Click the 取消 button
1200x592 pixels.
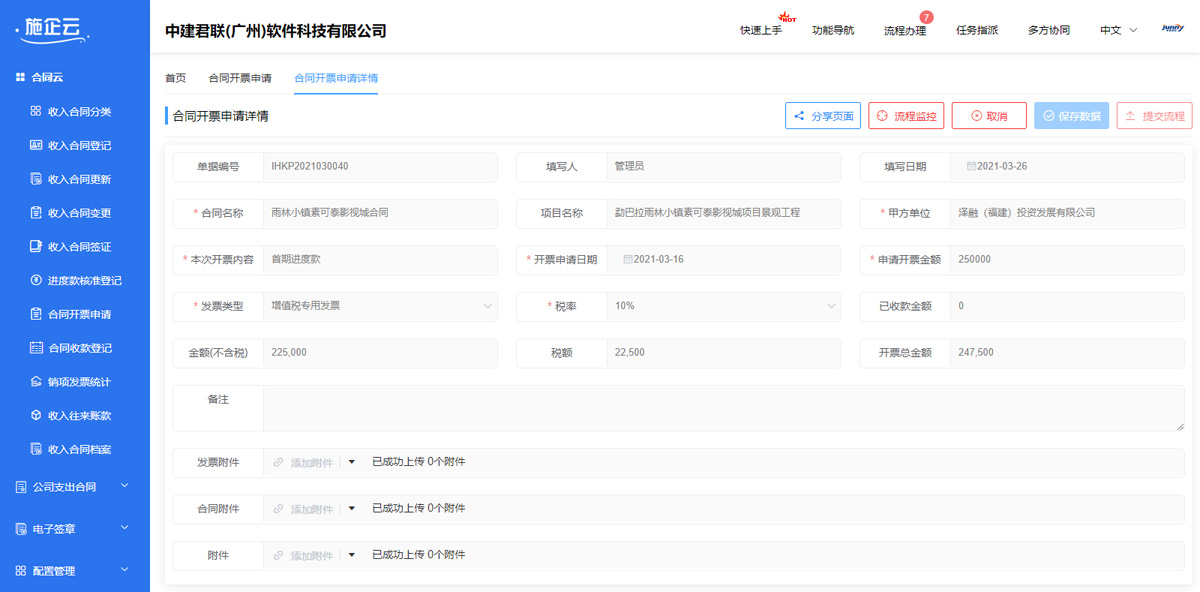(x=989, y=116)
